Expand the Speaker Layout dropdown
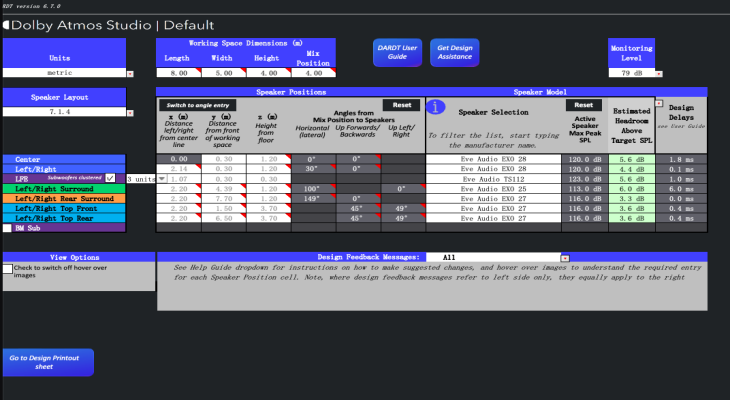 (x=129, y=113)
